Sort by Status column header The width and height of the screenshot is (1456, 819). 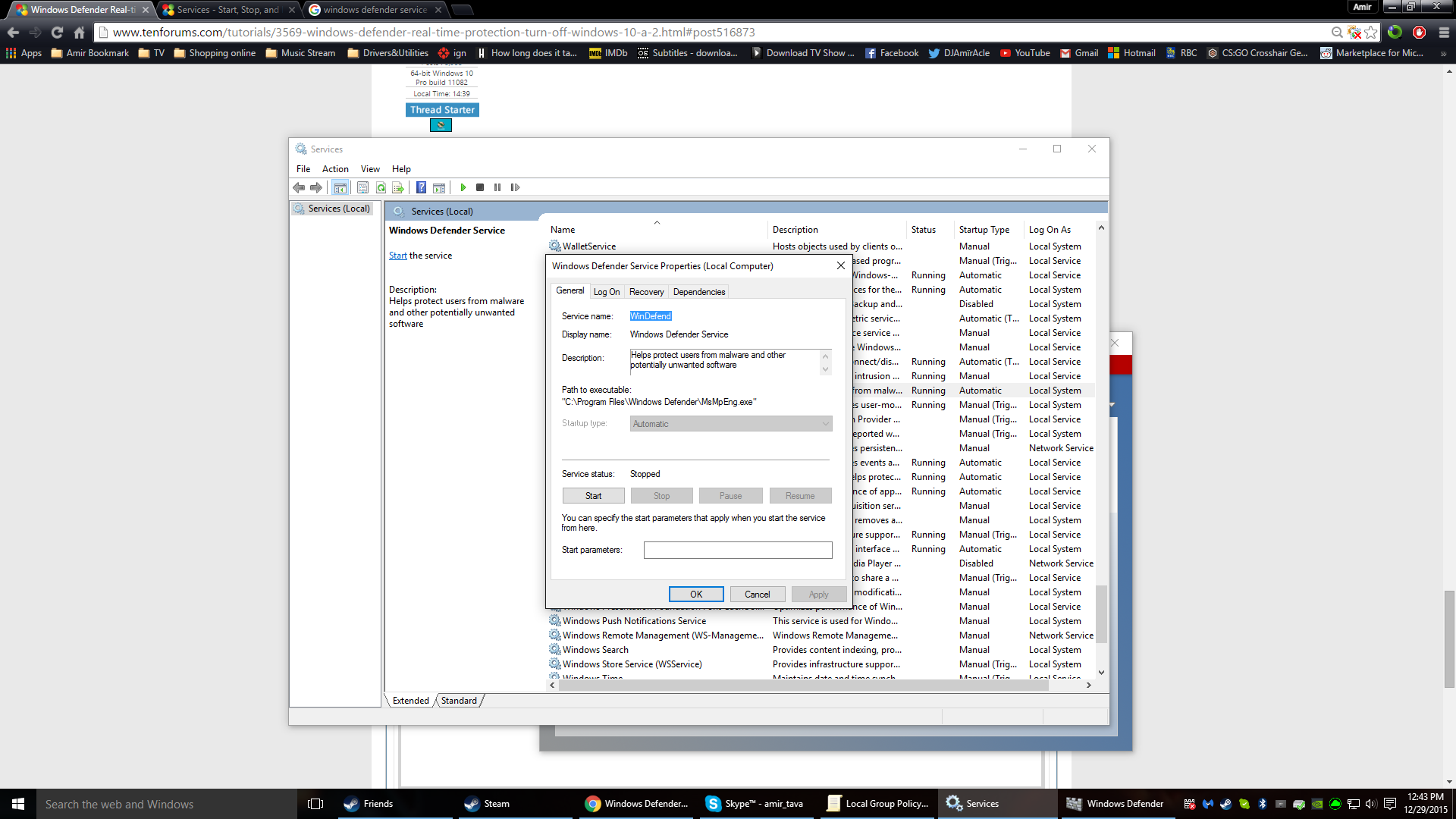930,230
